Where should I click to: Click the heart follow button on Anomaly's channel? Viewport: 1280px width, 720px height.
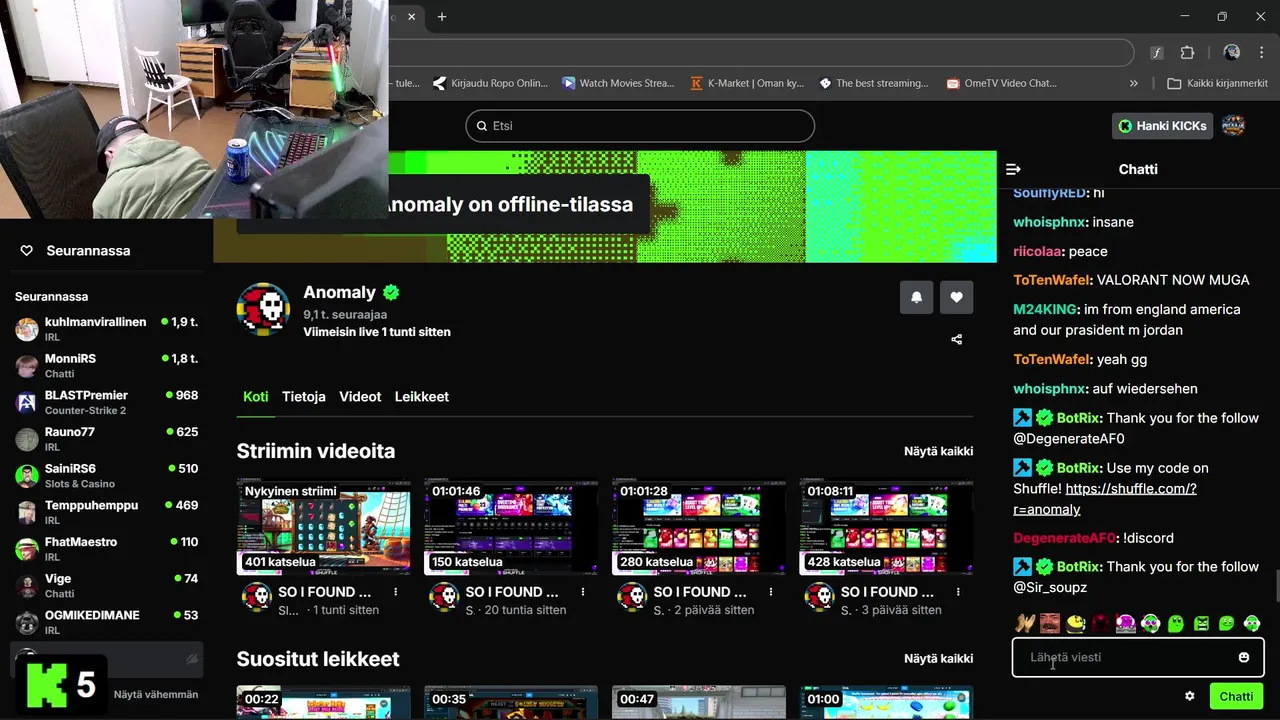pyautogui.click(x=956, y=297)
